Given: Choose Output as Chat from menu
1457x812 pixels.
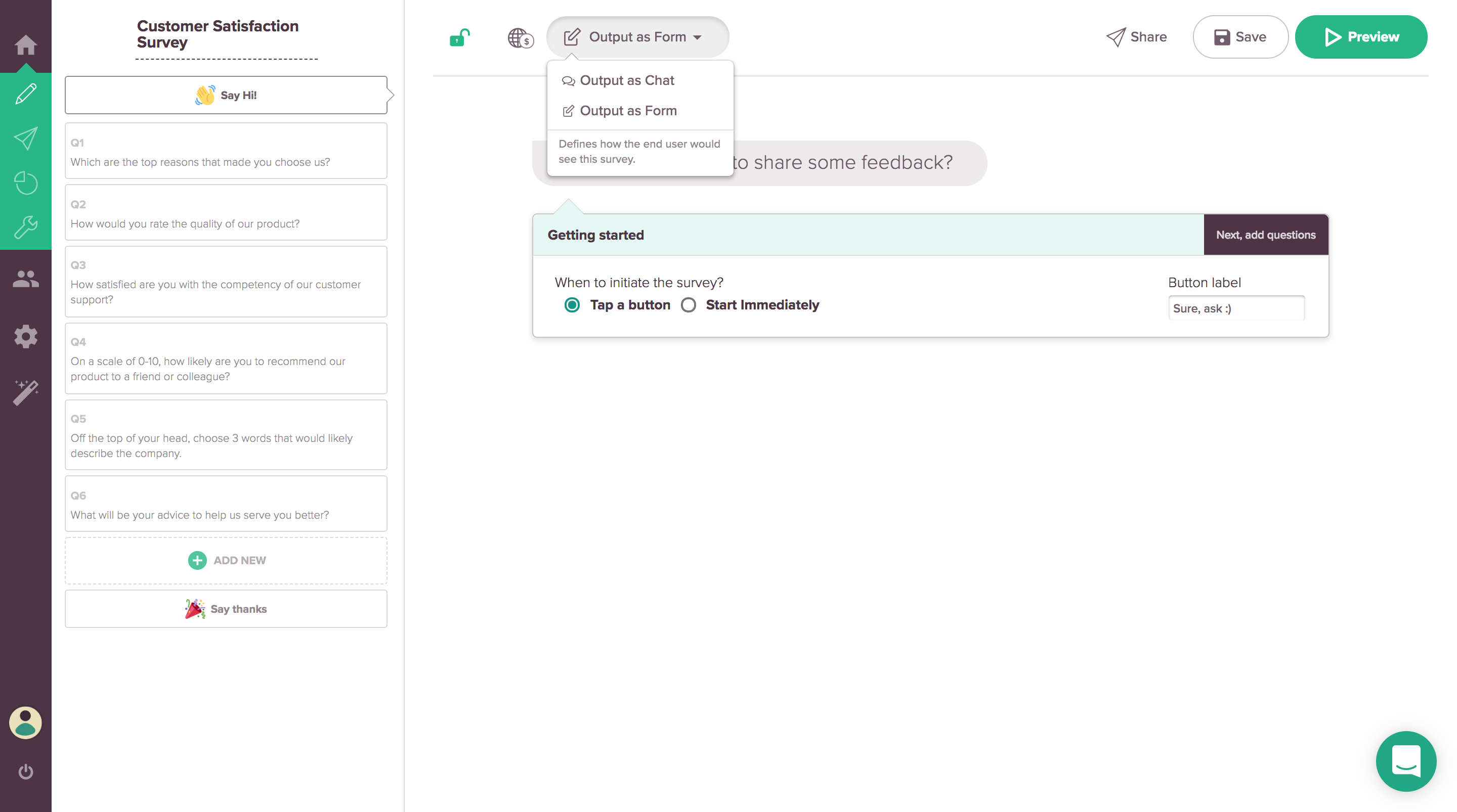Looking at the screenshot, I should pyautogui.click(x=627, y=80).
